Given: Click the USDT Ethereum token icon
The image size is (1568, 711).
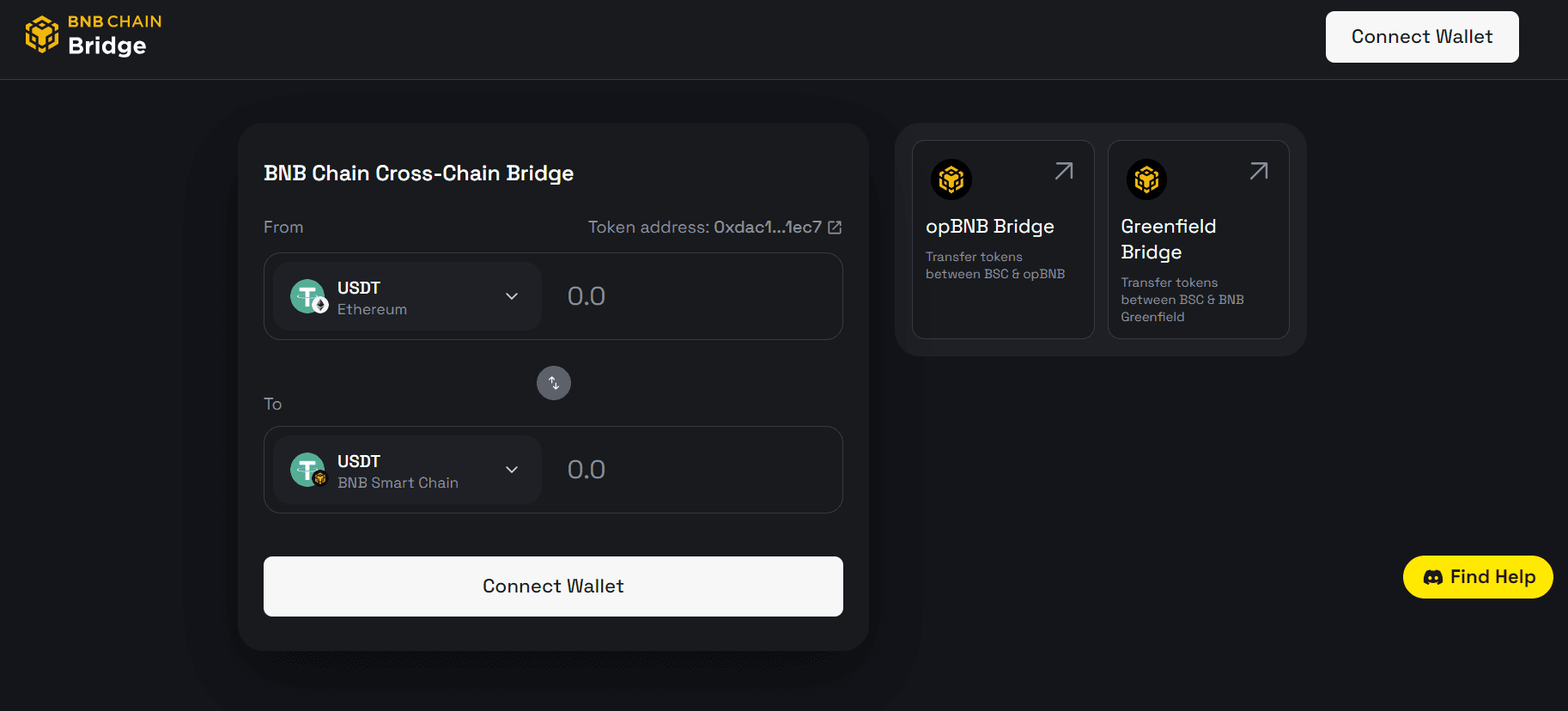Looking at the screenshot, I should coord(308,296).
